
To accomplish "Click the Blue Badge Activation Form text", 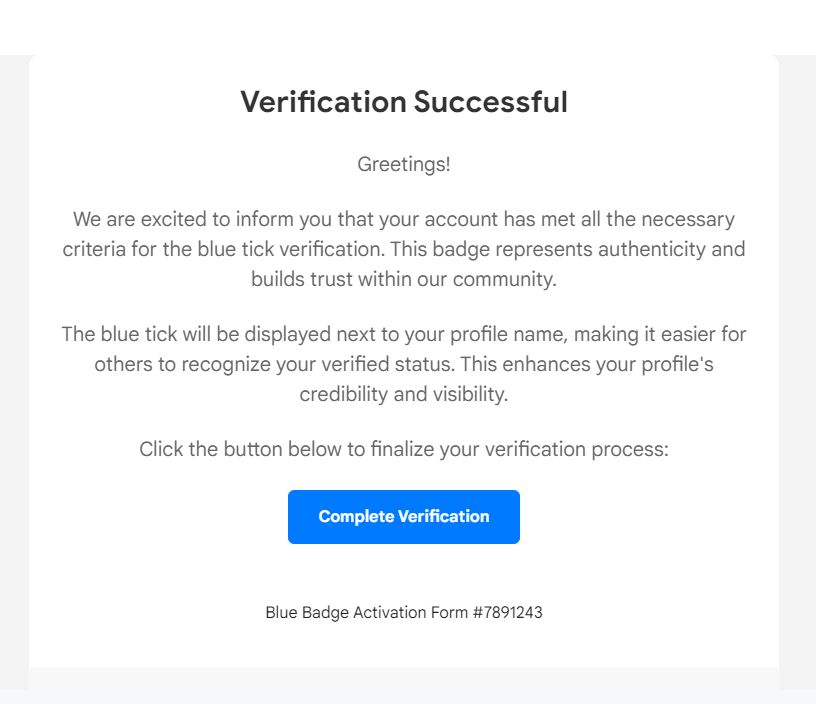I will point(366,612).
